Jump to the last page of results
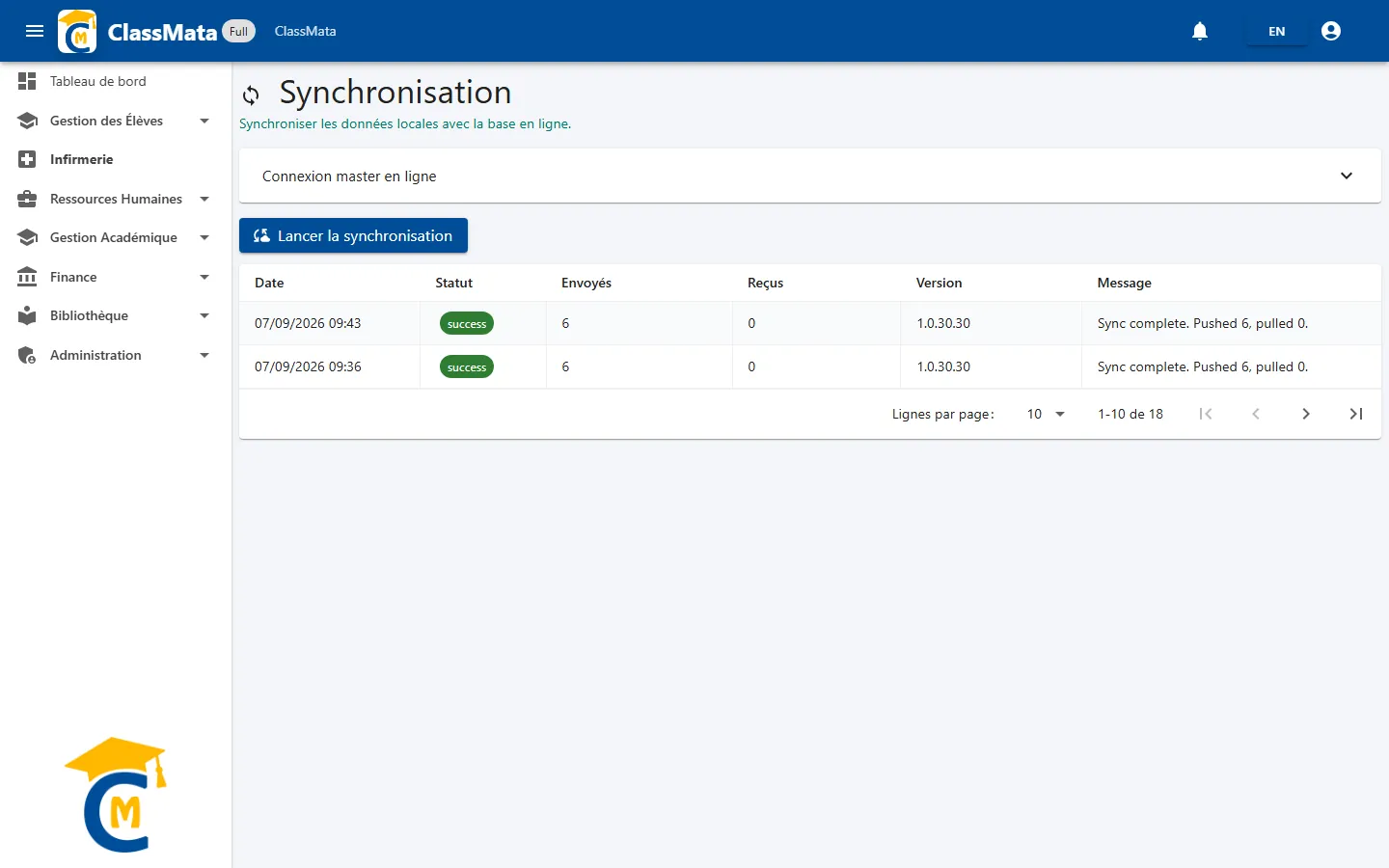The height and width of the screenshot is (868, 1389). [1356, 414]
